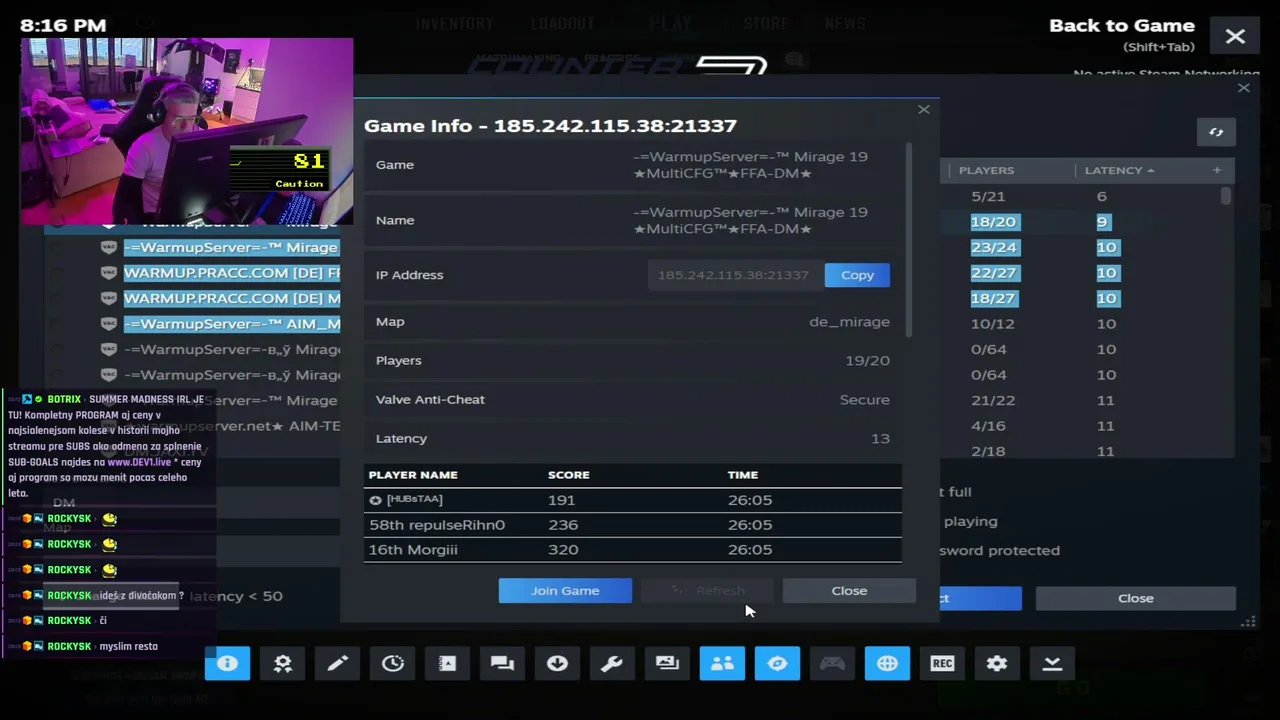The width and height of the screenshot is (1280, 720).
Task: Open the wrench tools icon
Action: pos(612,663)
